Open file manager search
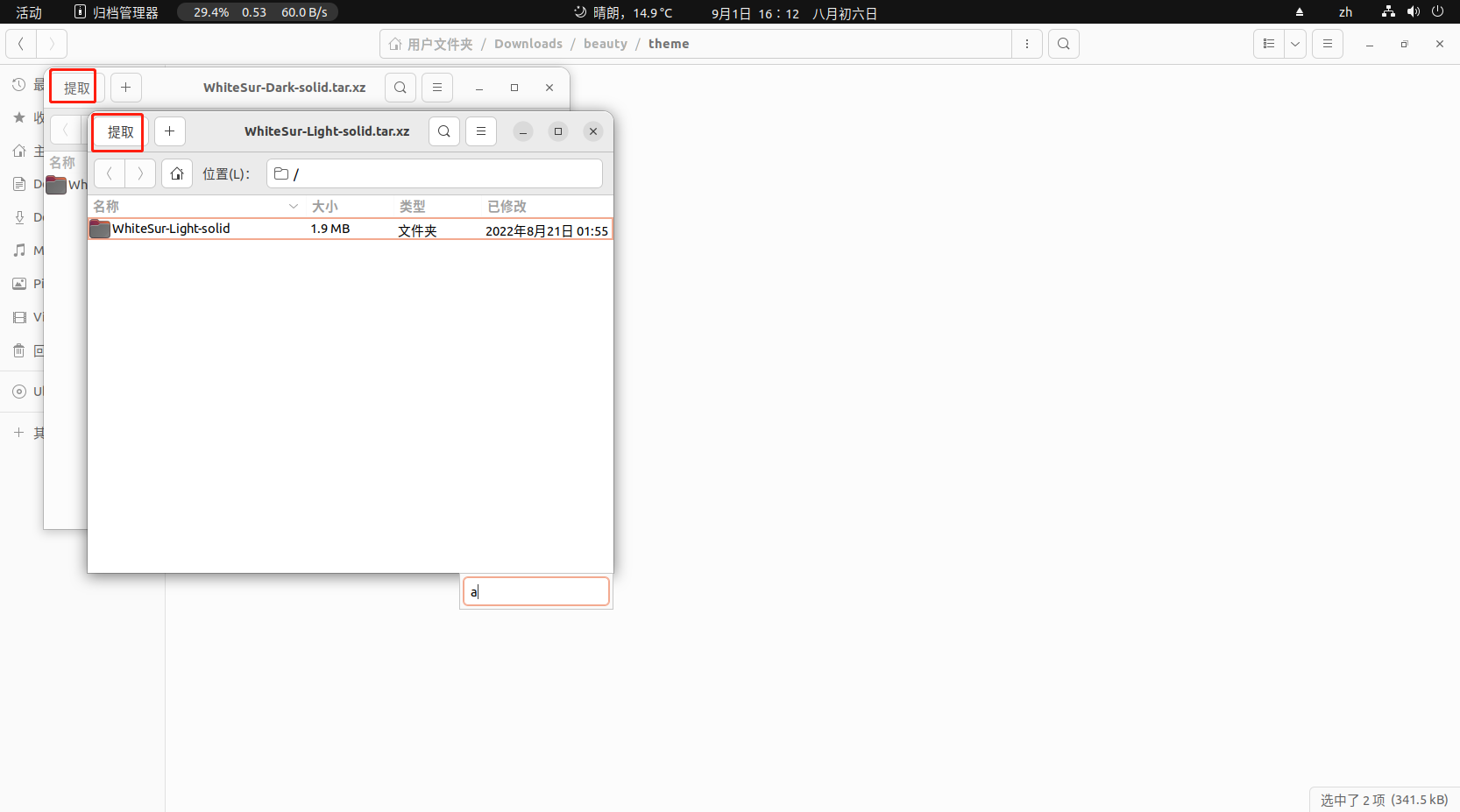1460x812 pixels. click(1064, 44)
